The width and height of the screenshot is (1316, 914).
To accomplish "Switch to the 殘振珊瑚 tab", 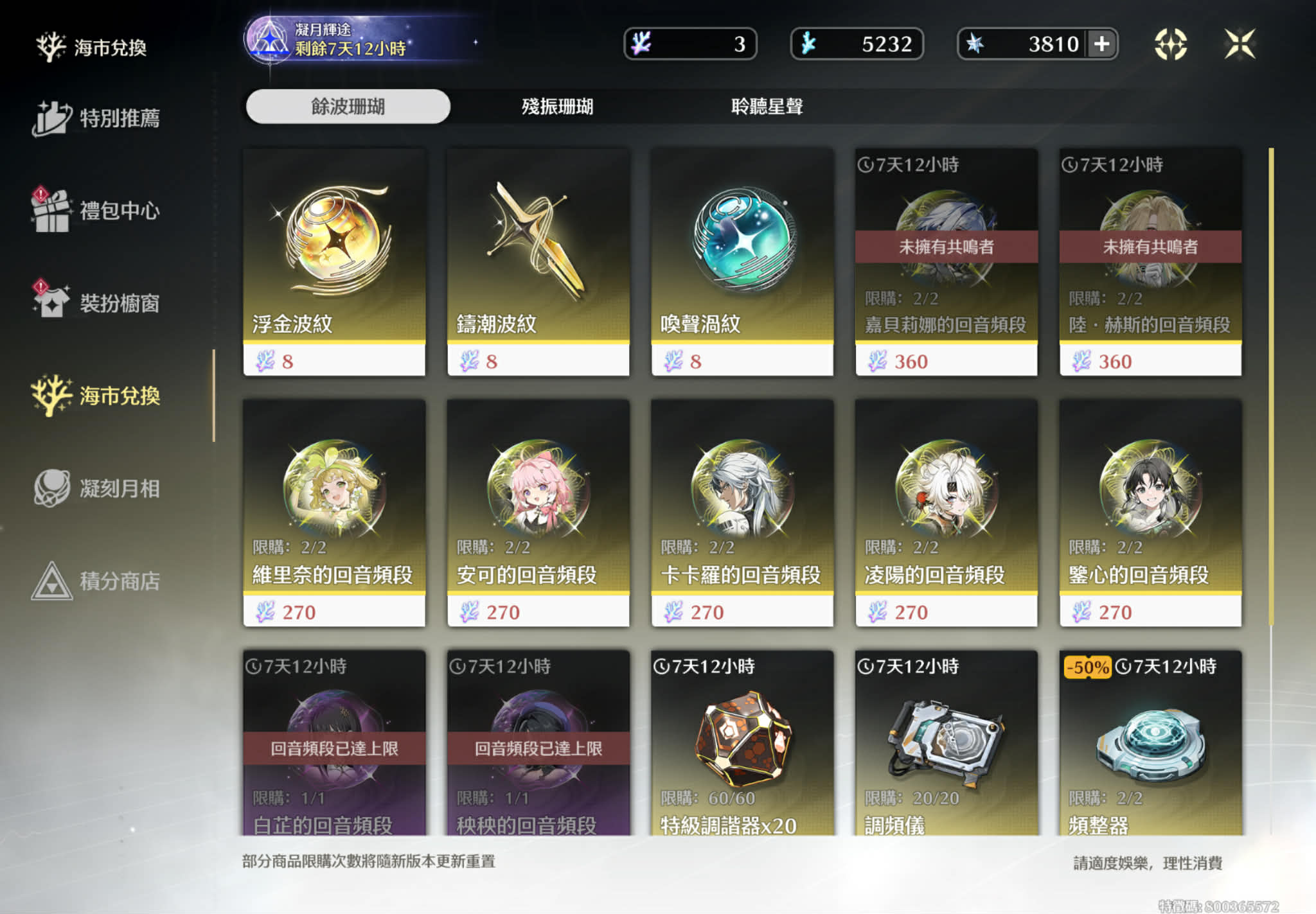I will point(557,106).
